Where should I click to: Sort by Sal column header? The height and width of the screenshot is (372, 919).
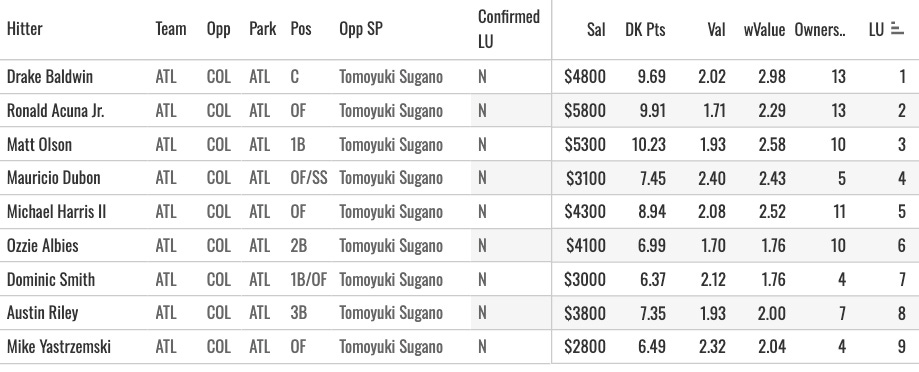[595, 29]
